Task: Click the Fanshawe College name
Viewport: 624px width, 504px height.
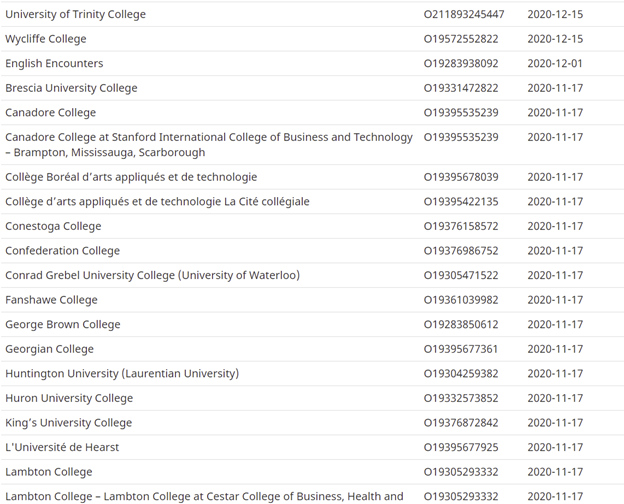Action: tap(51, 300)
